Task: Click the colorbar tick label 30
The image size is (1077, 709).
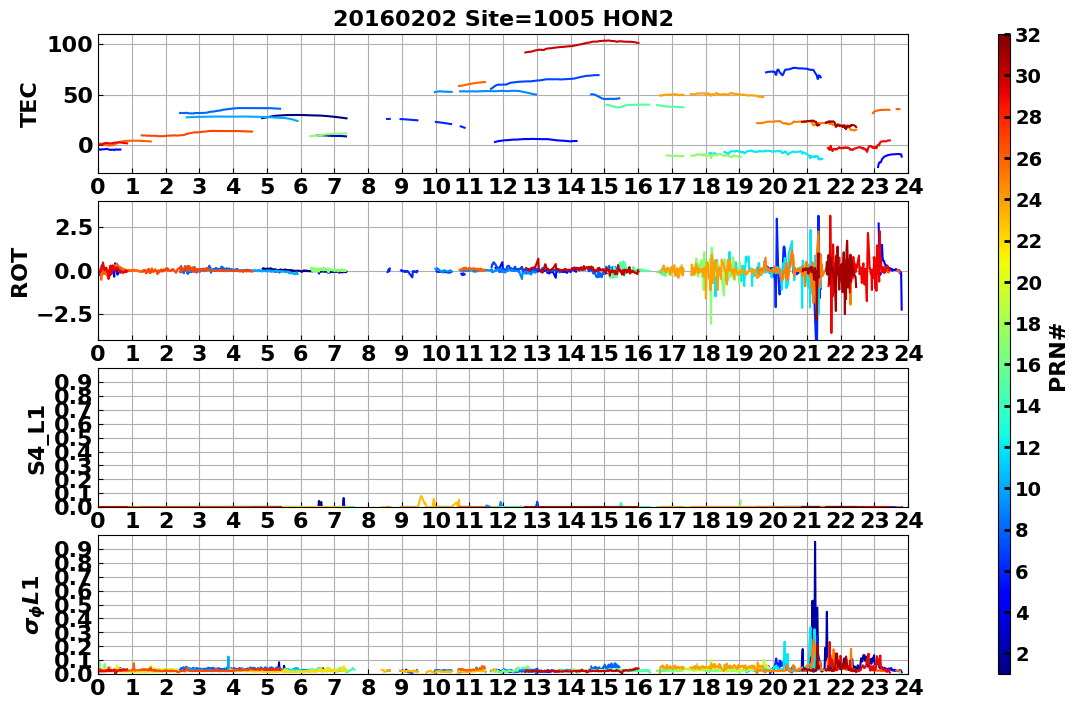Action: click(1028, 76)
